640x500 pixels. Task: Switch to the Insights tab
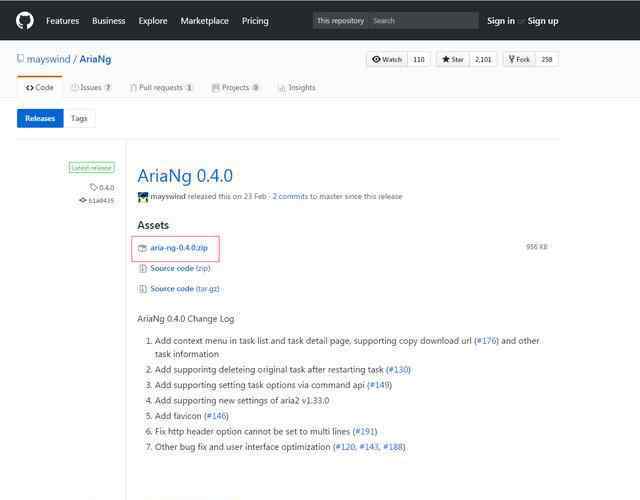coord(297,87)
